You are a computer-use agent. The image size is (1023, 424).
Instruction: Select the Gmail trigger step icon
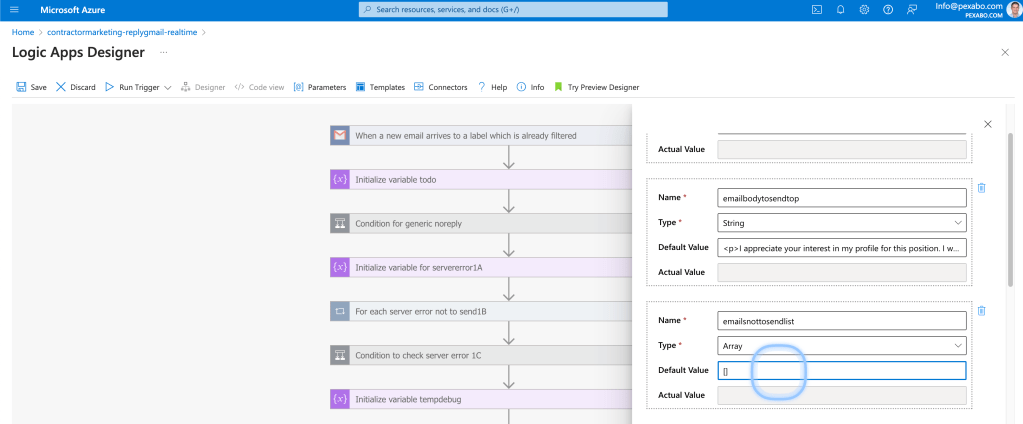(340, 136)
